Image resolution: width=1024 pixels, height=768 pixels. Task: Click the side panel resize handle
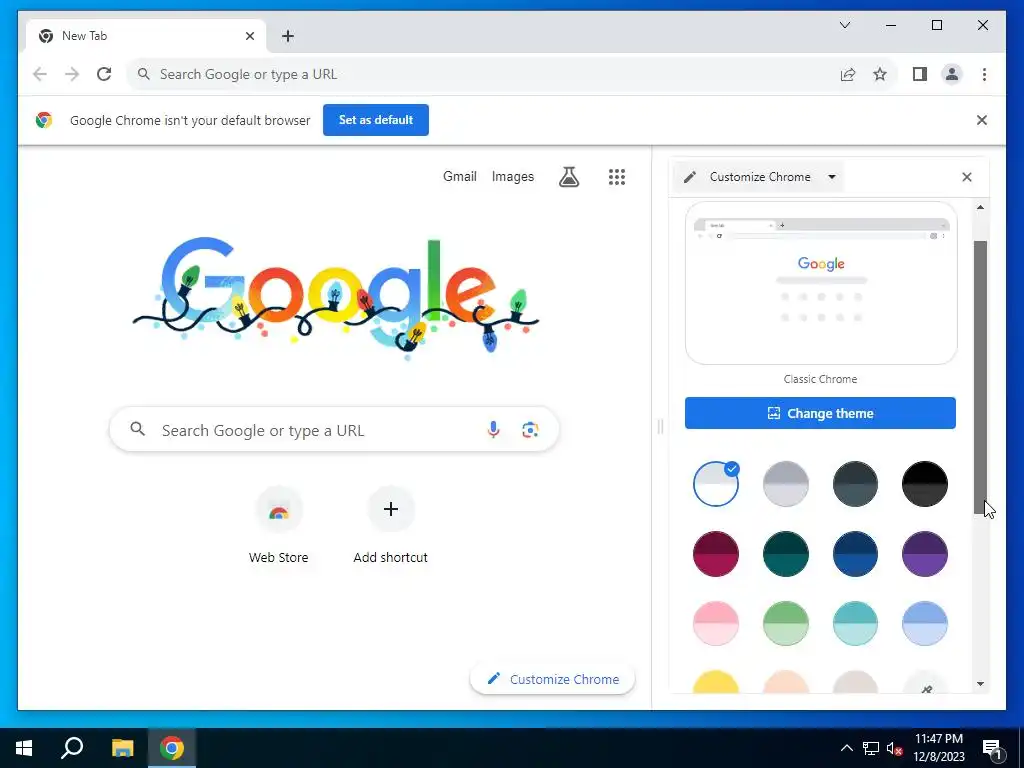[660, 426]
